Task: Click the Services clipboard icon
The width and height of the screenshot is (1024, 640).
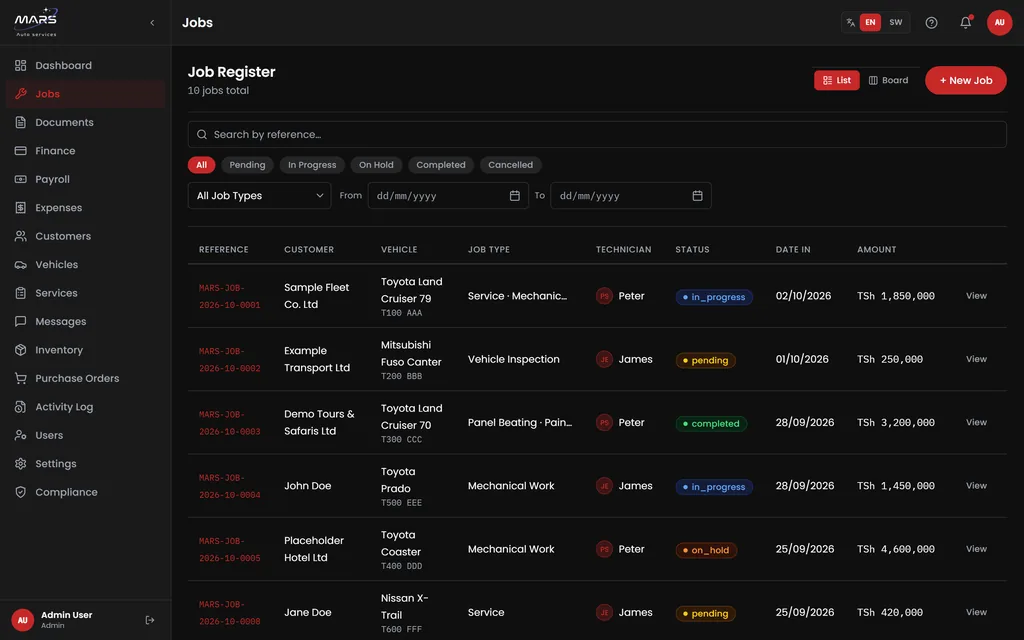Action: click(x=21, y=293)
